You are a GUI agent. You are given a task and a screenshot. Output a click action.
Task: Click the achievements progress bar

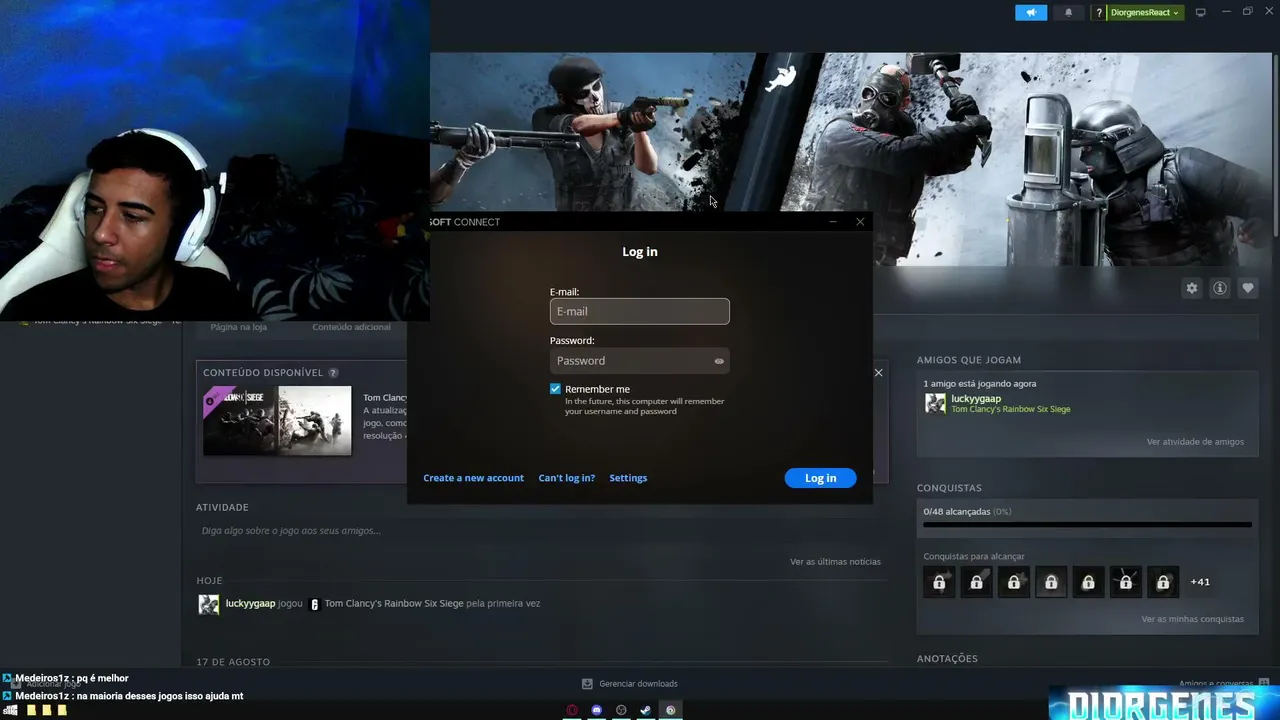[1087, 524]
